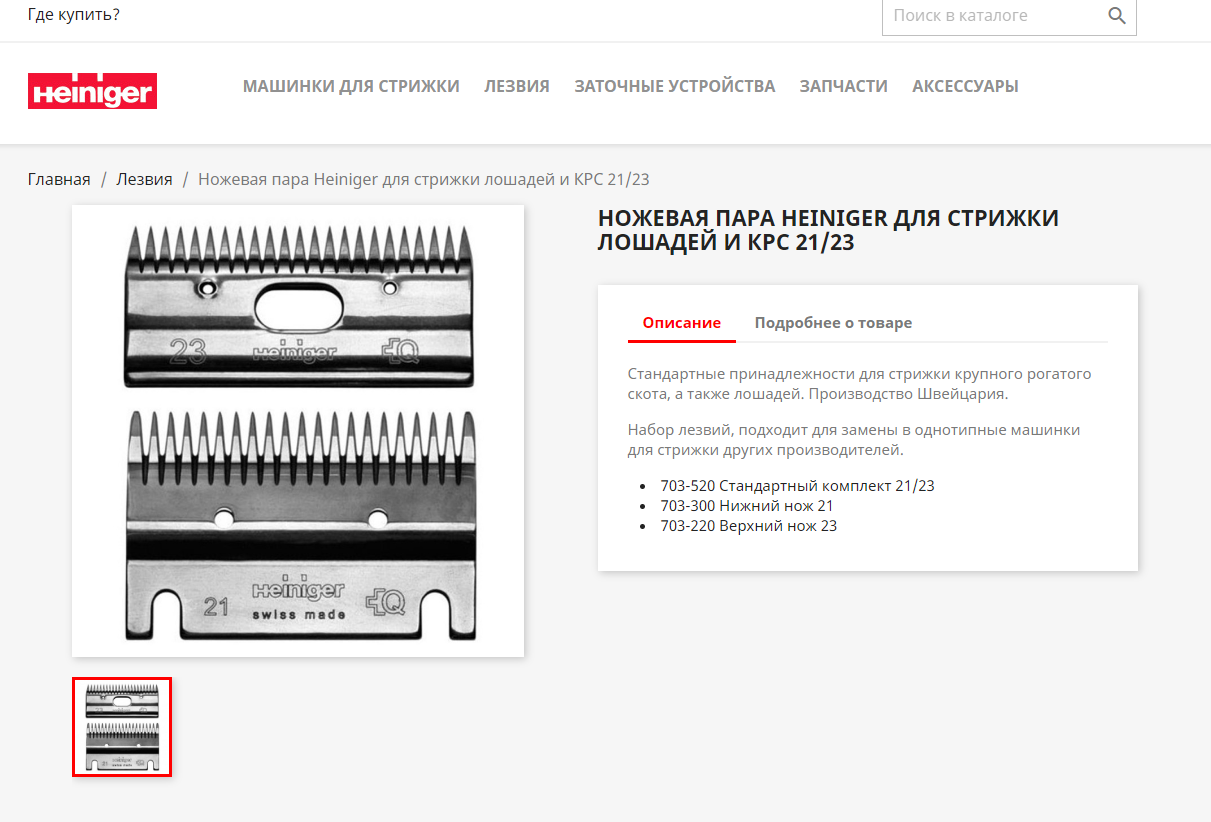Open the "Машинки для стрижки" menu
The width and height of the screenshot is (1211, 822).
[x=351, y=86]
